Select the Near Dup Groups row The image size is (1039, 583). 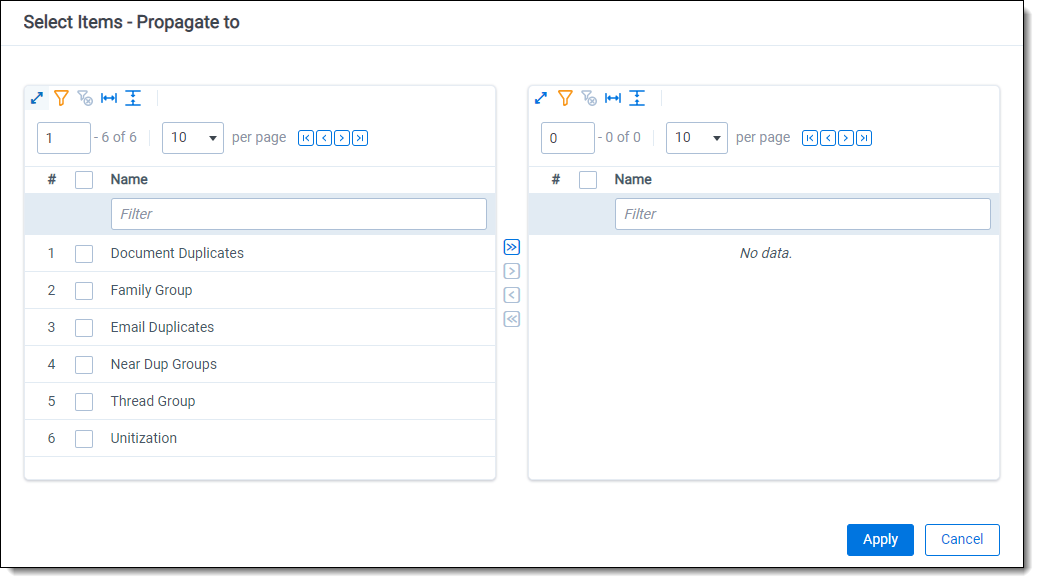(x=164, y=365)
